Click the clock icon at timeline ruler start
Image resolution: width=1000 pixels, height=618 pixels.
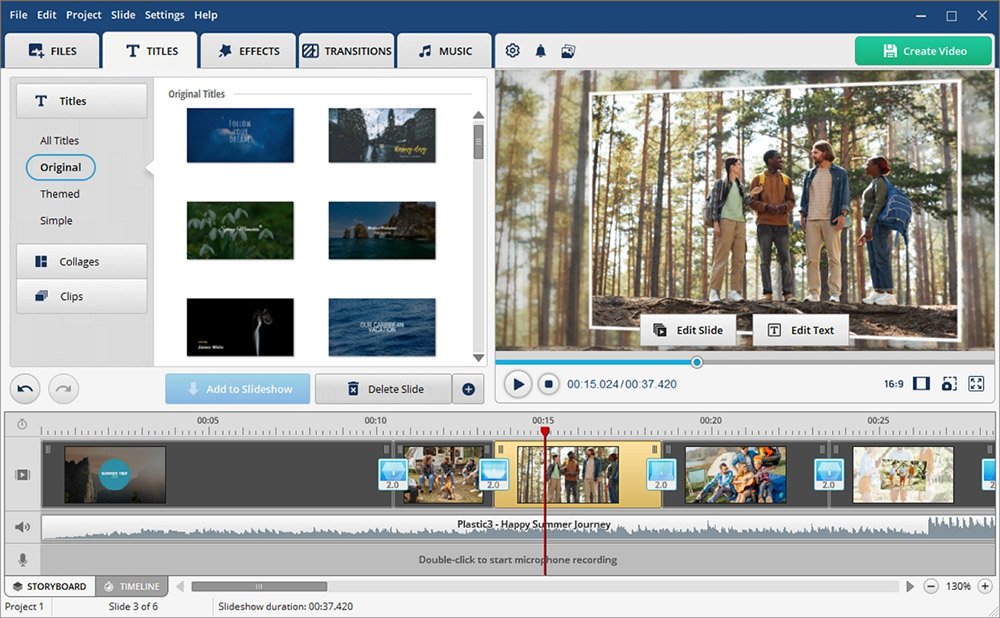pyautogui.click(x=22, y=424)
